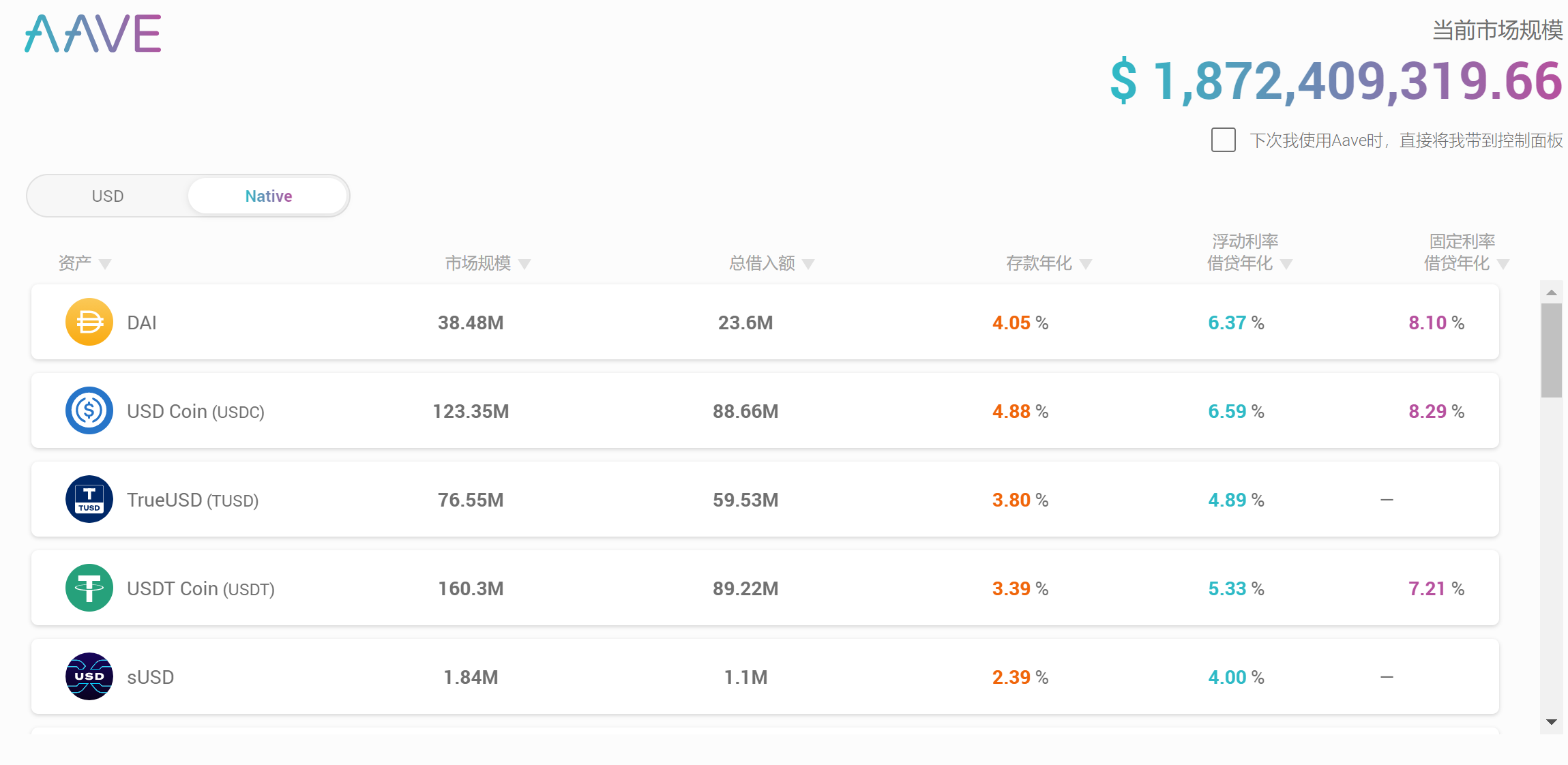Click sUSD market size 1.84M

click(x=471, y=677)
